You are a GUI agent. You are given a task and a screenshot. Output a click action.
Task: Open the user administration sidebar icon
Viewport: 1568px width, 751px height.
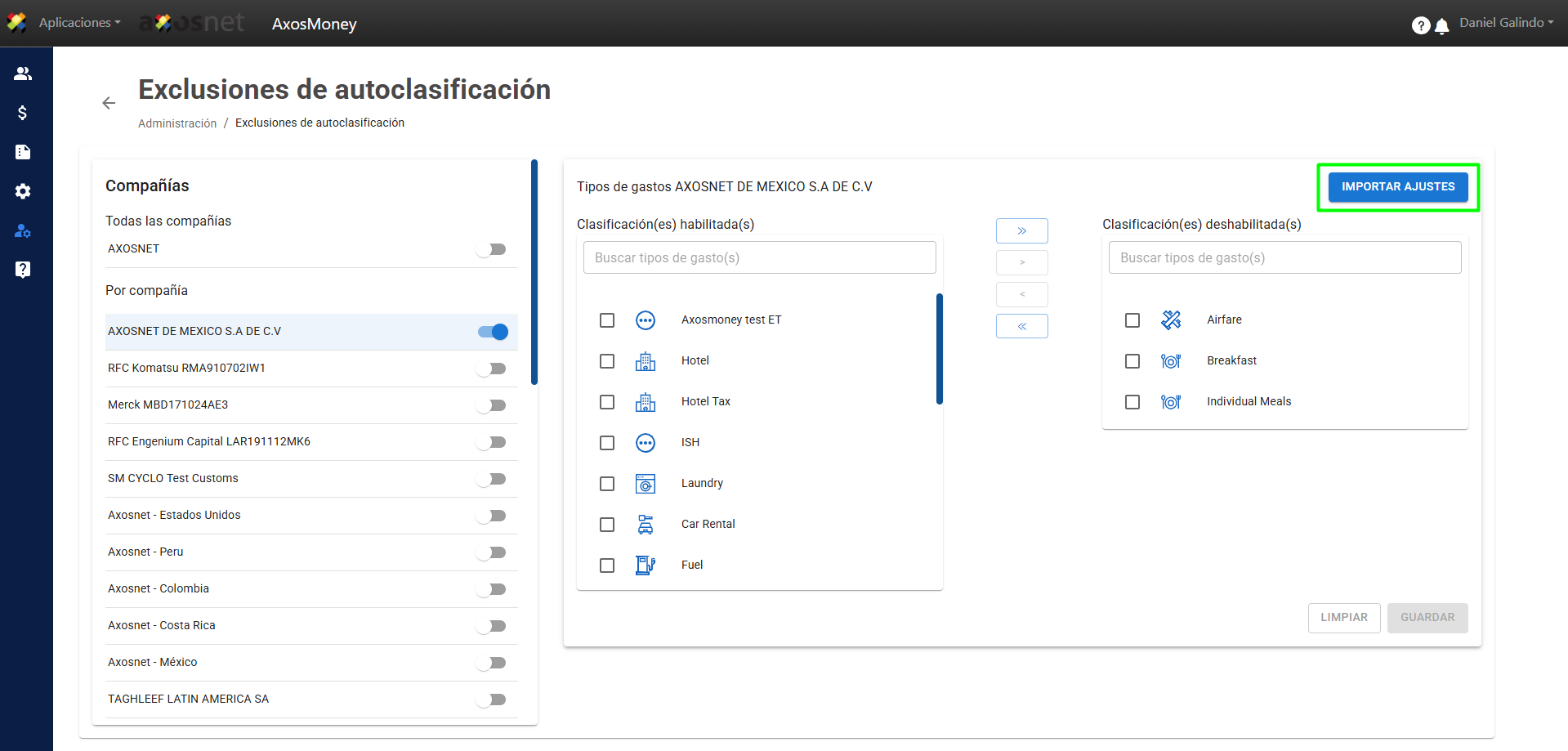click(23, 231)
